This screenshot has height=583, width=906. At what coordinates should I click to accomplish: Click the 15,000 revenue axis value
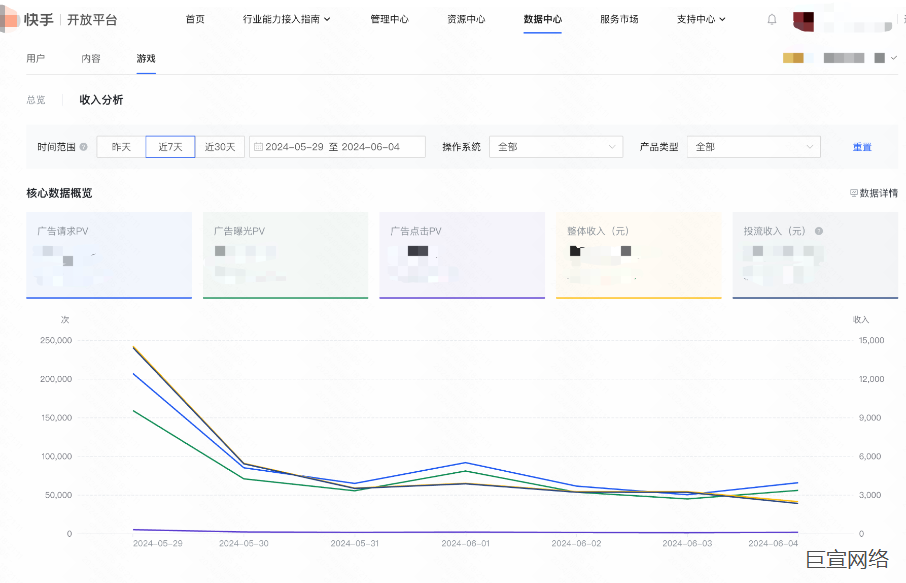(871, 340)
